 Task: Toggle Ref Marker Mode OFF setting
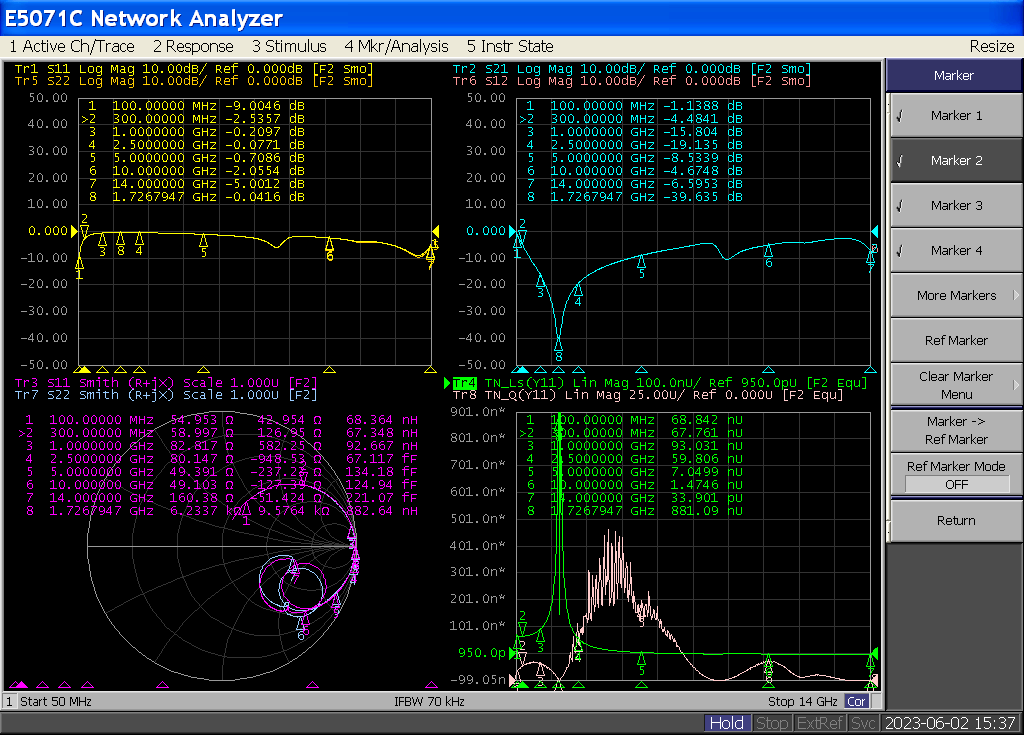(956, 475)
